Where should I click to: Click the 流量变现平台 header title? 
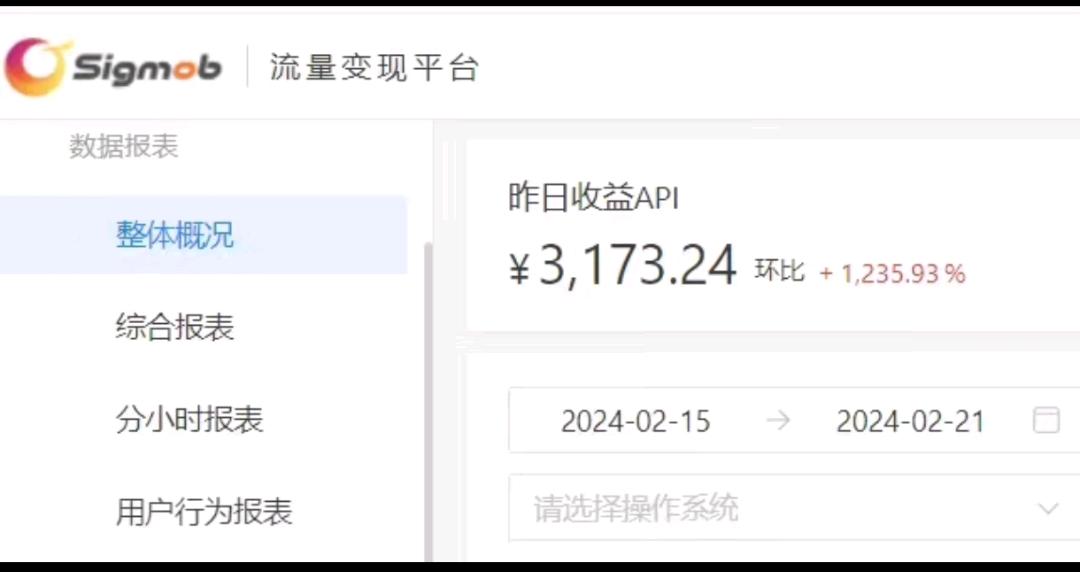point(373,68)
